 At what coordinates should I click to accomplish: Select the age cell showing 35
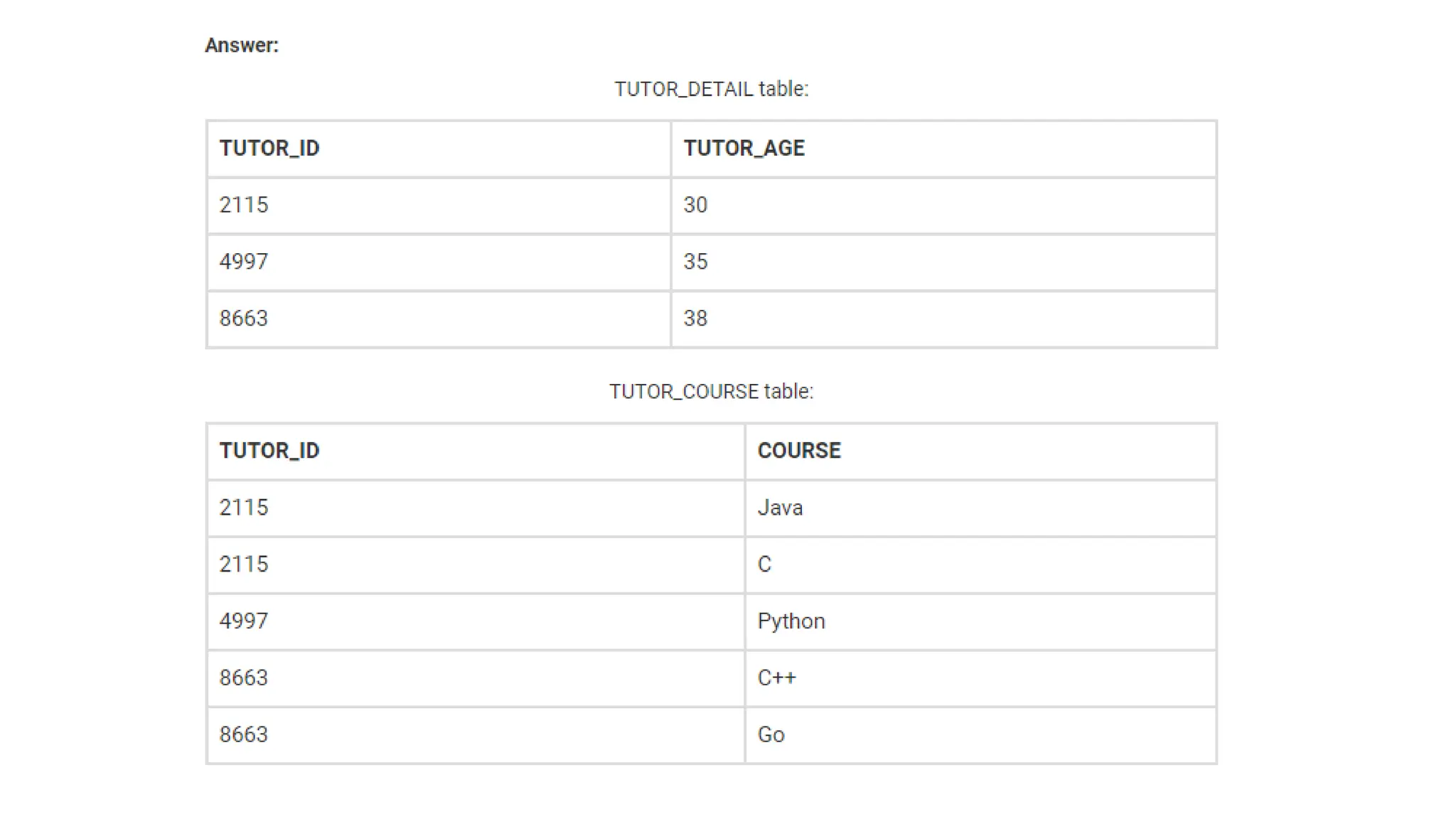tap(695, 262)
